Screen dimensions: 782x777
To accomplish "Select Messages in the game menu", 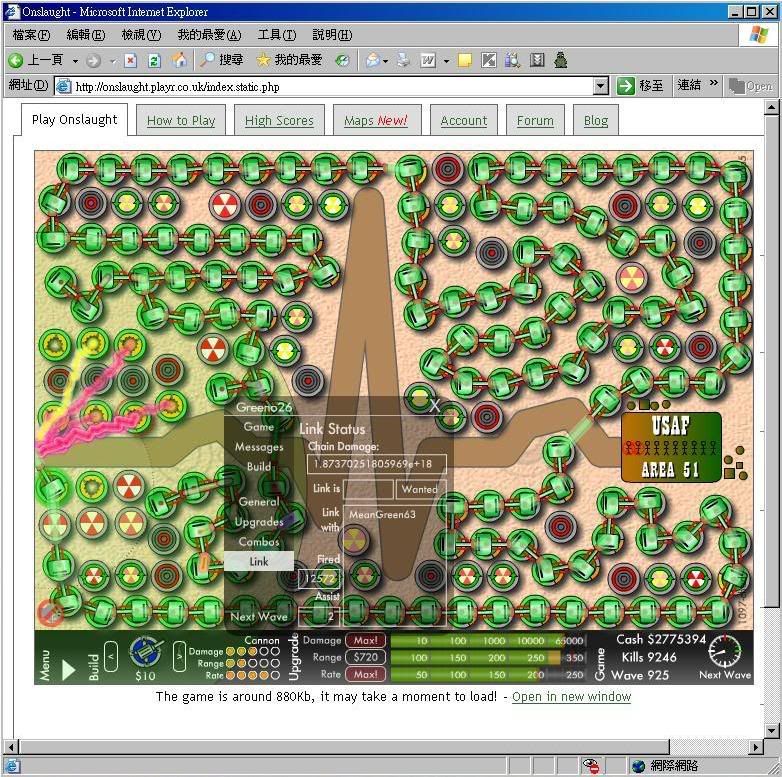I will (259, 447).
